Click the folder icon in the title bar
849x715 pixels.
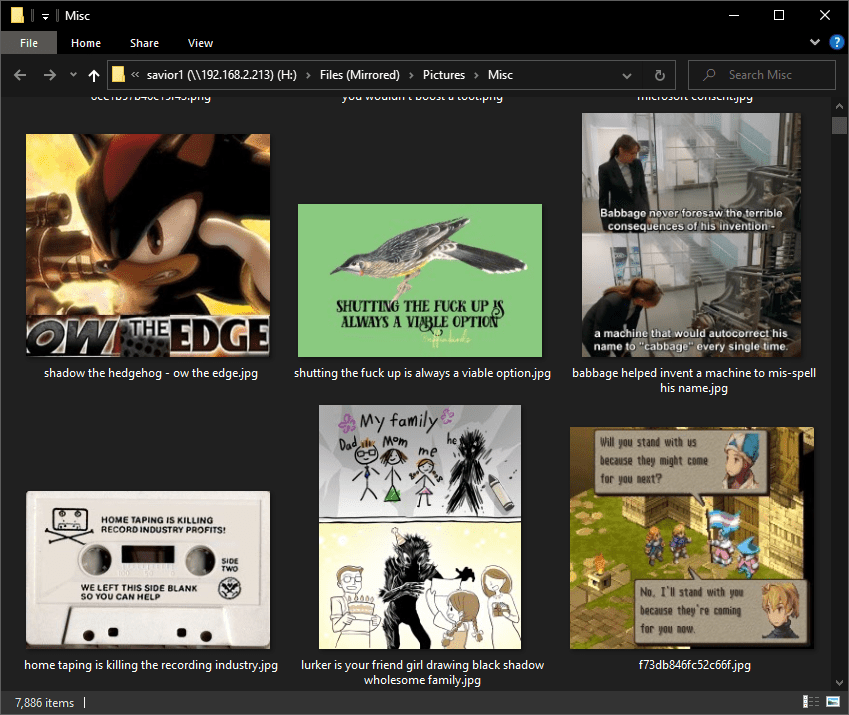16,15
